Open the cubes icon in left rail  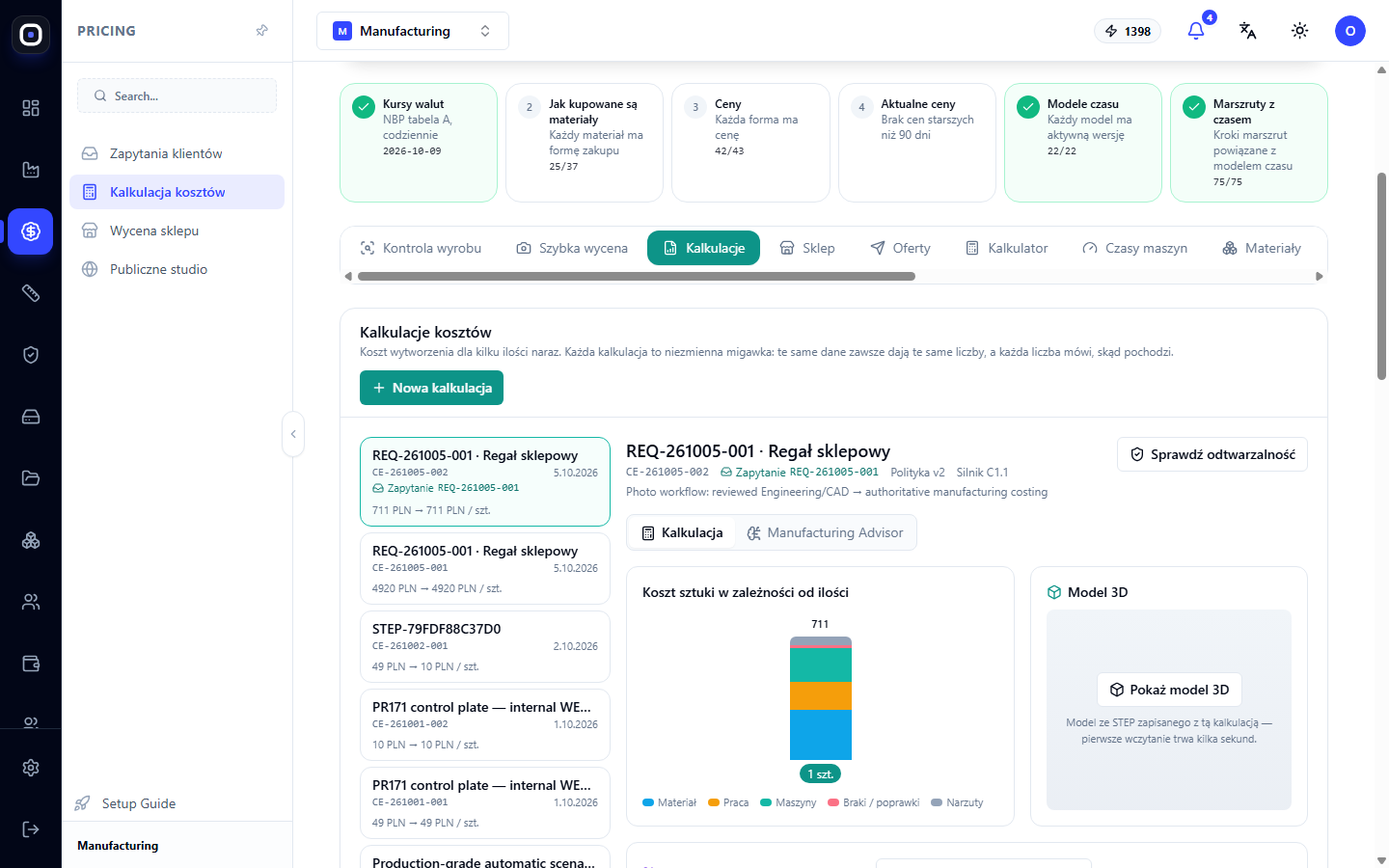pyautogui.click(x=31, y=540)
